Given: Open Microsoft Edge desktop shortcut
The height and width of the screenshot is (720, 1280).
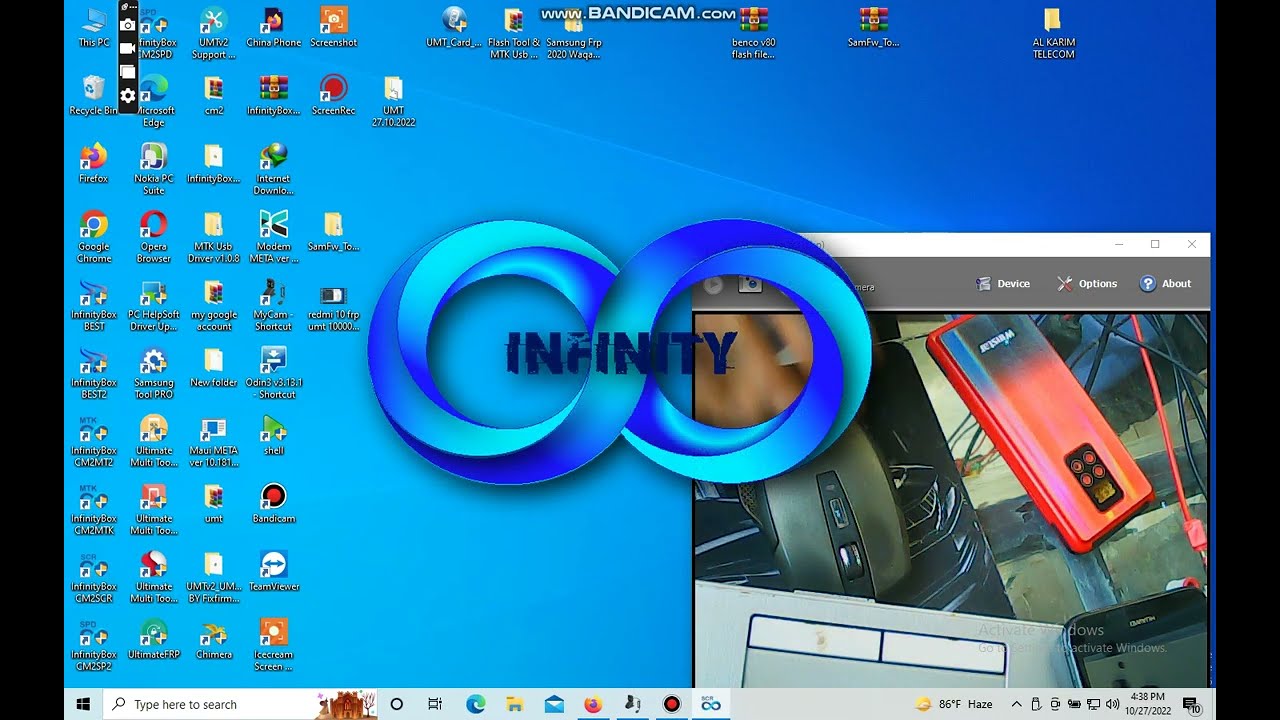Looking at the screenshot, I should [153, 102].
